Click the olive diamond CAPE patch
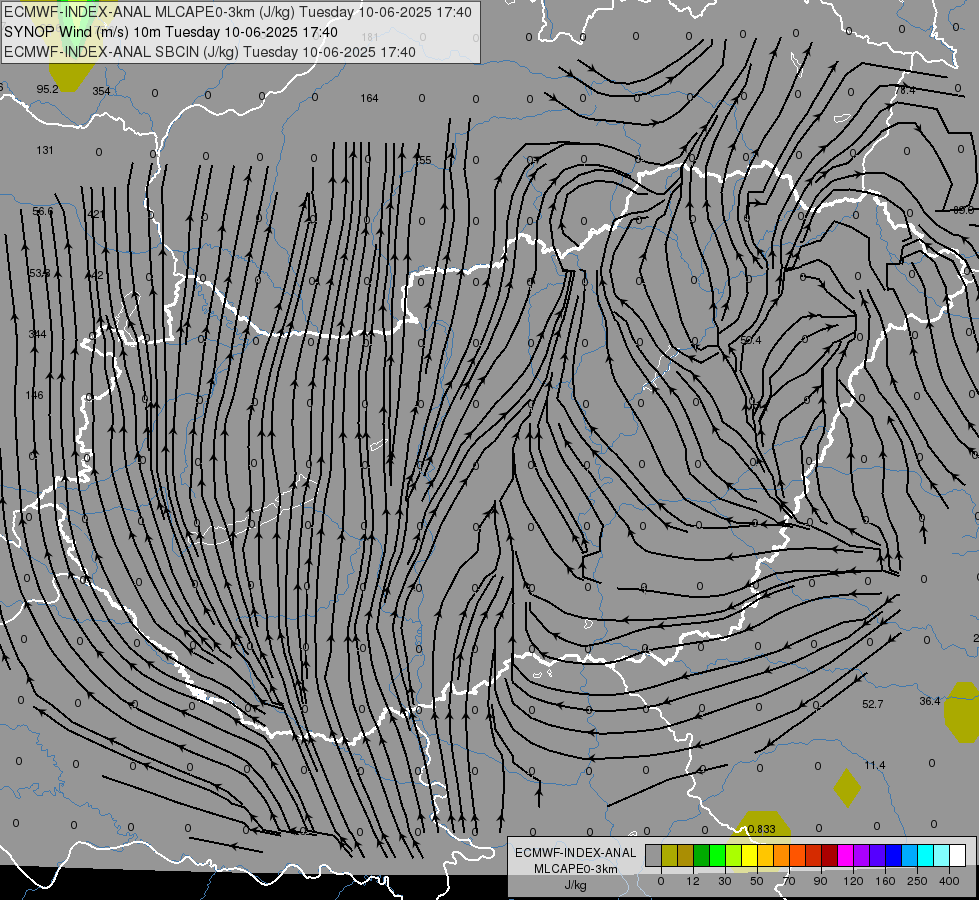979x900 pixels. coord(847,788)
